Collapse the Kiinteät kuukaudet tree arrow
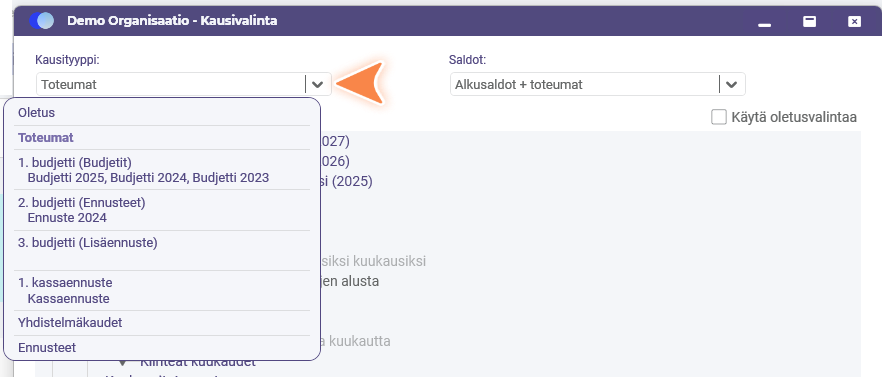The width and height of the screenshot is (882, 377). coord(123,364)
